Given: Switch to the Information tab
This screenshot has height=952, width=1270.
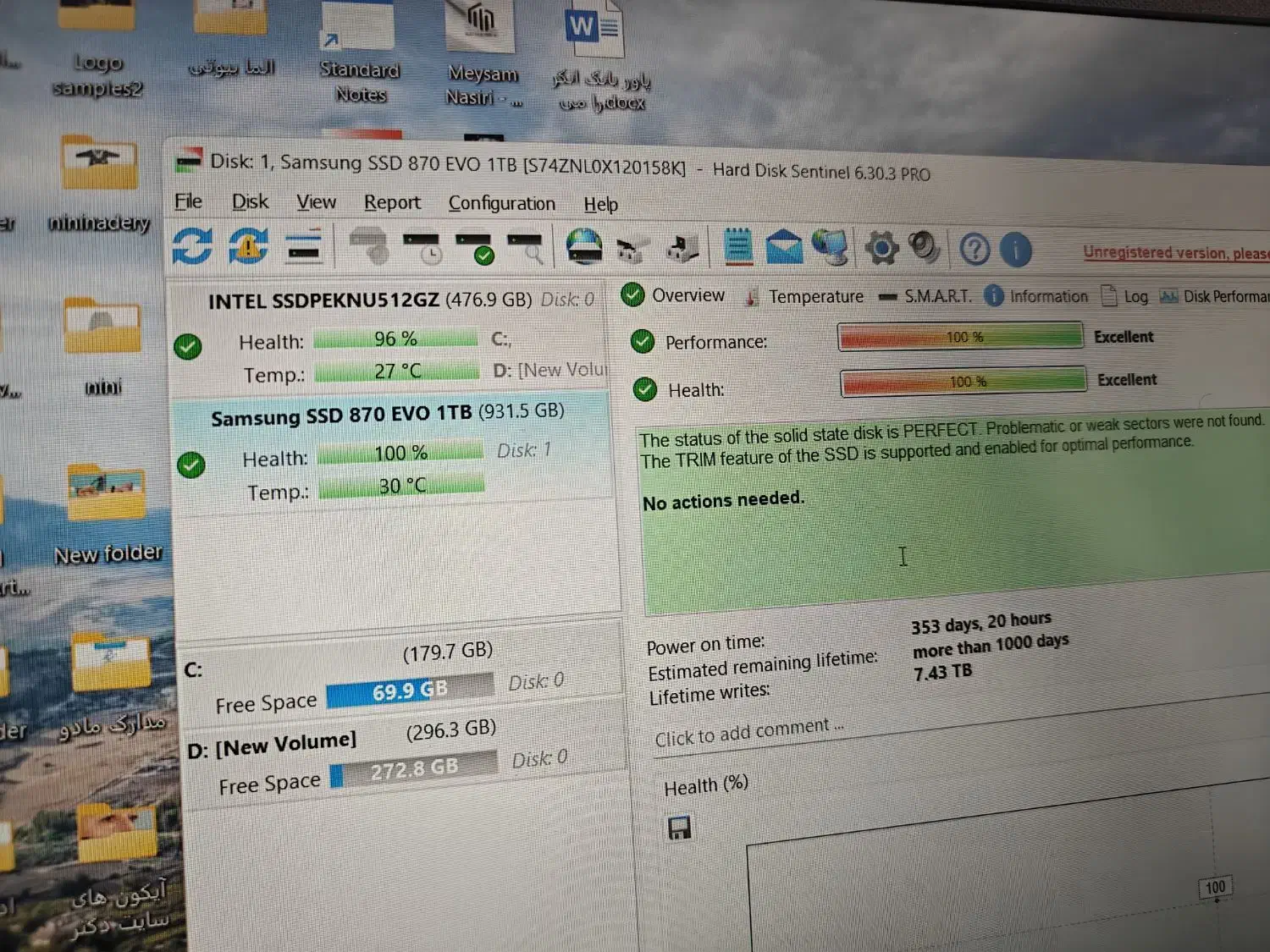Looking at the screenshot, I should pos(1036,296).
